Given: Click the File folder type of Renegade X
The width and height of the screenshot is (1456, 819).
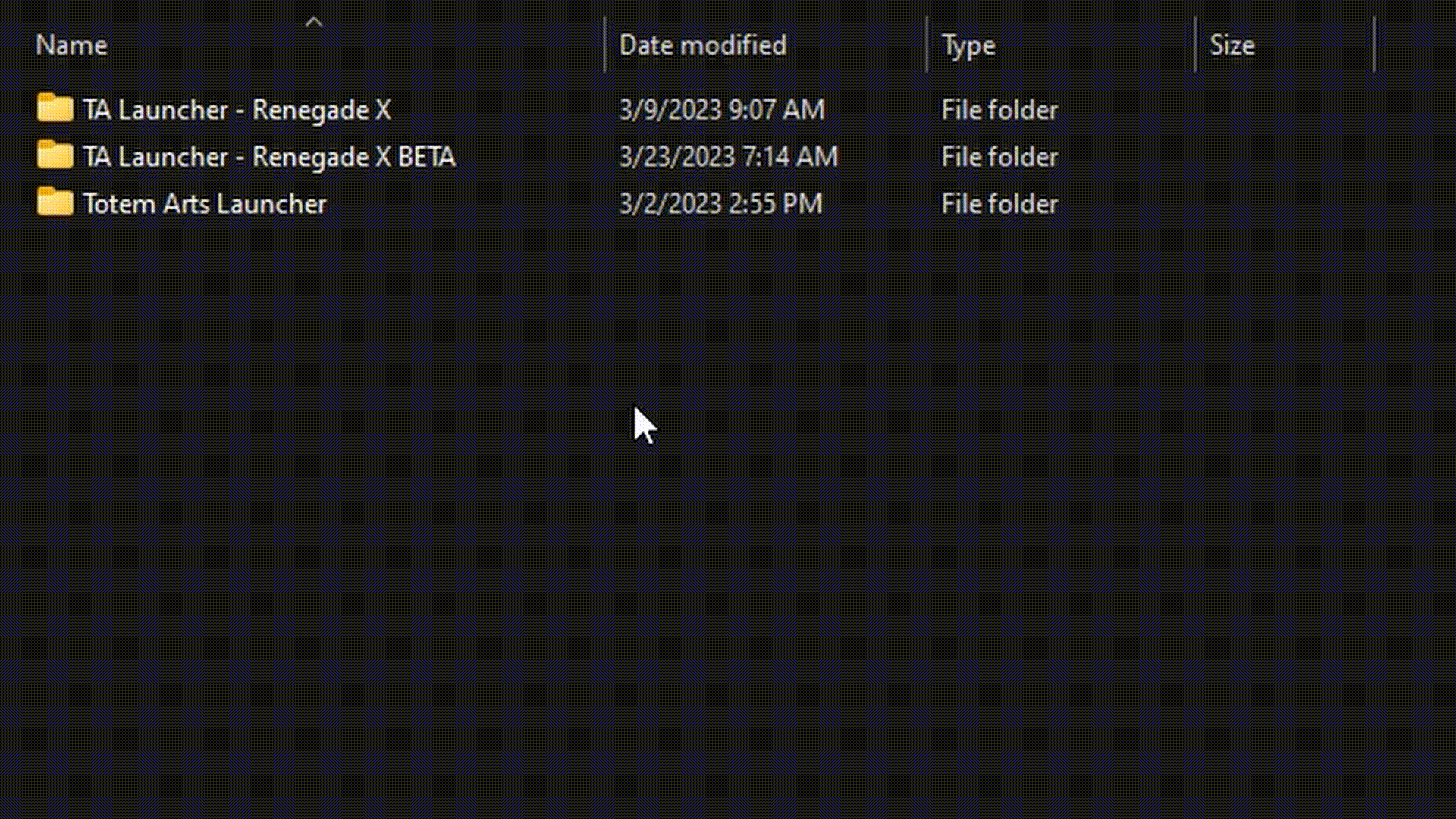Looking at the screenshot, I should pyautogui.click(x=999, y=110).
